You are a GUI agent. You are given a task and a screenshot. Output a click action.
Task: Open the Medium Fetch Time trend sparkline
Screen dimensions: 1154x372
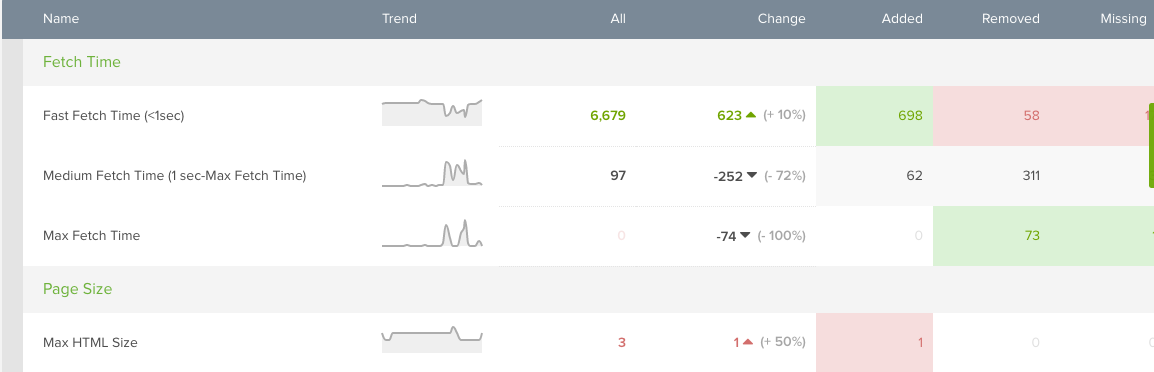[432, 172]
